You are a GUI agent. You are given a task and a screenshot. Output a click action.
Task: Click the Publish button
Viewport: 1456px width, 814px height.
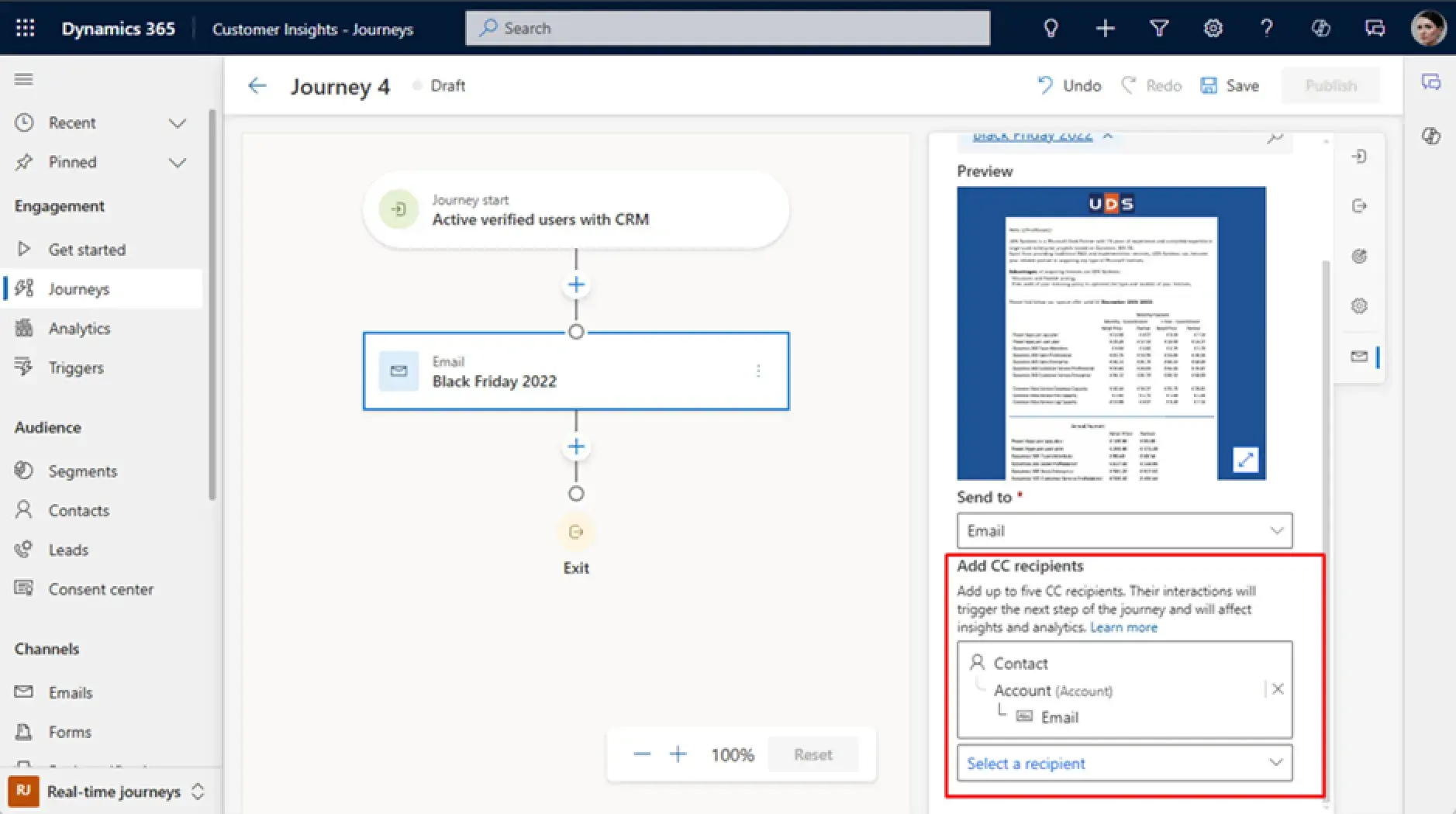click(1330, 85)
